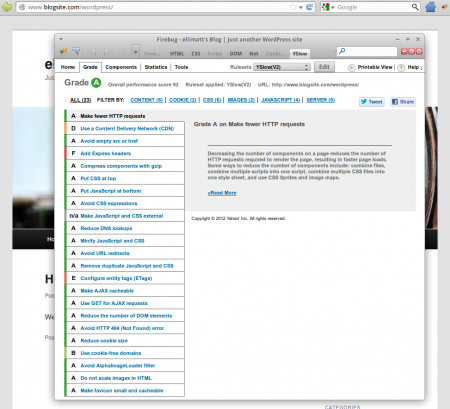Open the Firebug window menu triangle
This screenshot has width=450, height=409.
pyautogui.click(x=61, y=39)
